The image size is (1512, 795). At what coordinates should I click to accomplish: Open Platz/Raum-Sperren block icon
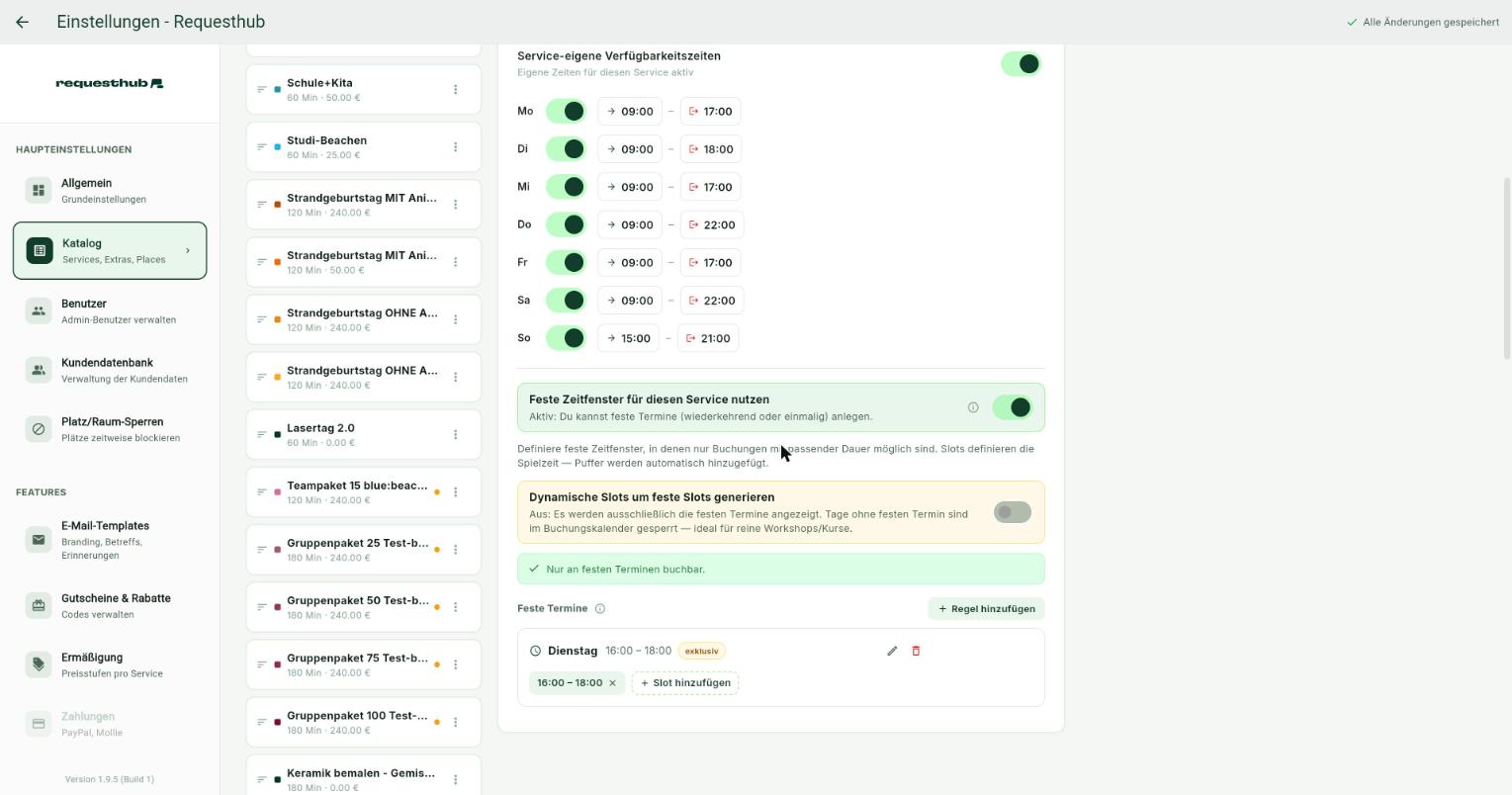tap(39, 429)
